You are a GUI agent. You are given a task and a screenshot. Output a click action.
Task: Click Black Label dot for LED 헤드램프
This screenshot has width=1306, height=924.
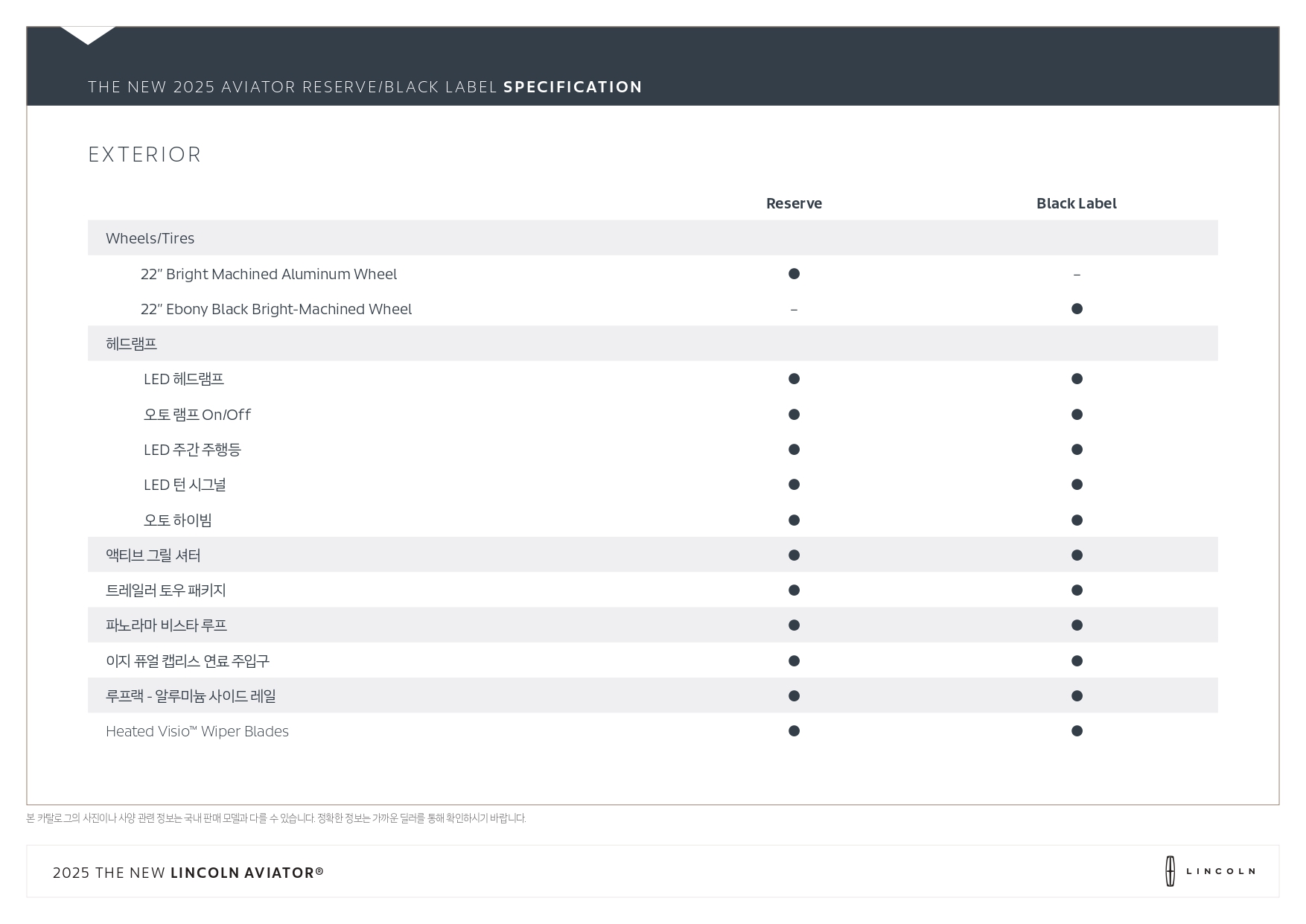1077,379
